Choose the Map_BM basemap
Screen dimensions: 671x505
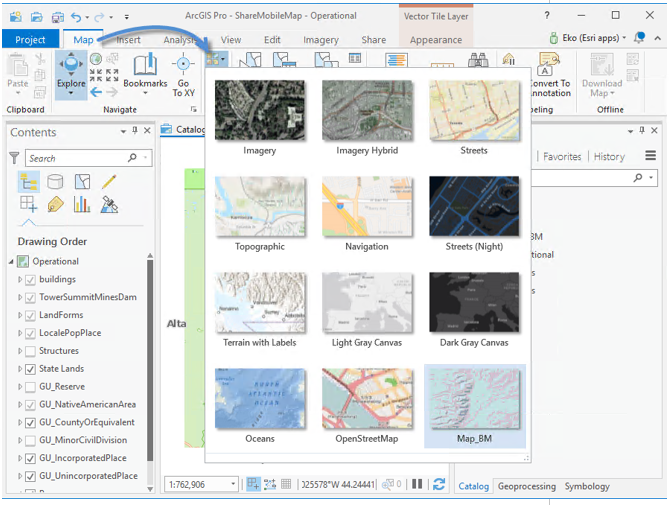click(475, 406)
